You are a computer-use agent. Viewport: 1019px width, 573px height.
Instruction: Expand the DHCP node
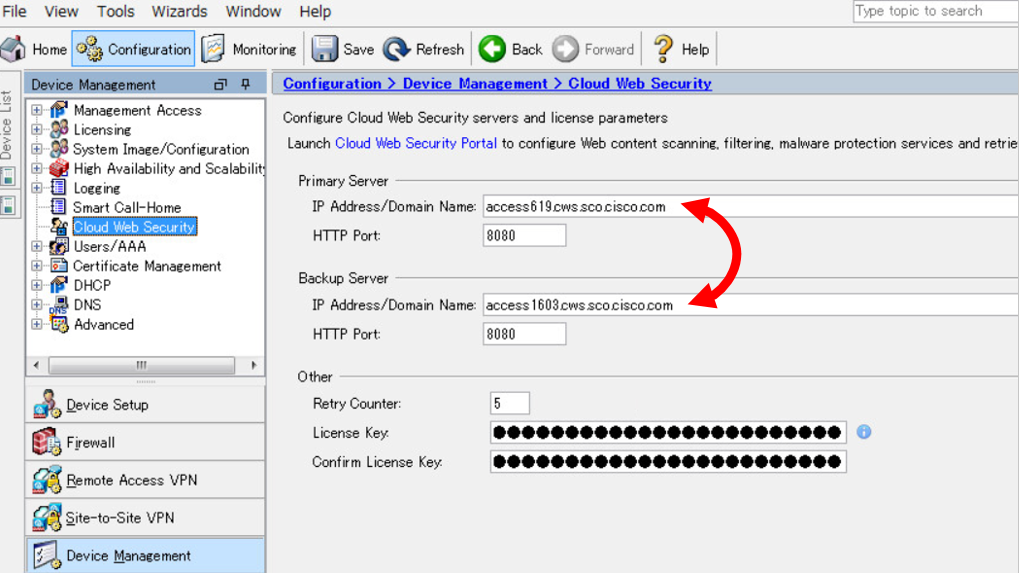(37, 285)
